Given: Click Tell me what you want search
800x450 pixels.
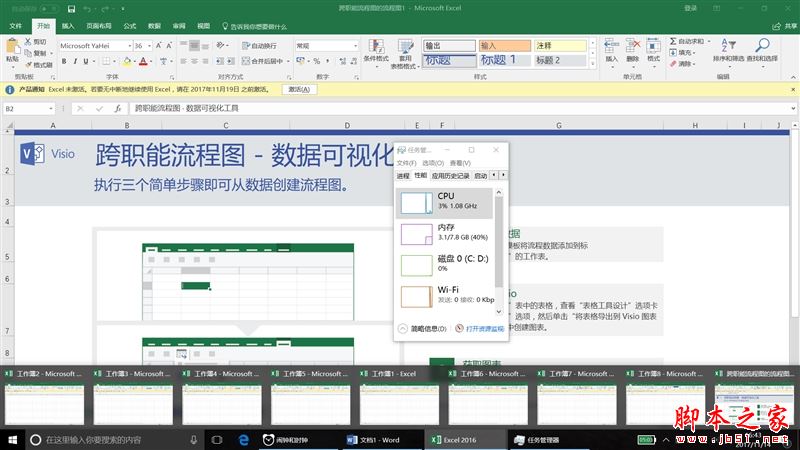Looking at the screenshot, I should [x=254, y=26].
